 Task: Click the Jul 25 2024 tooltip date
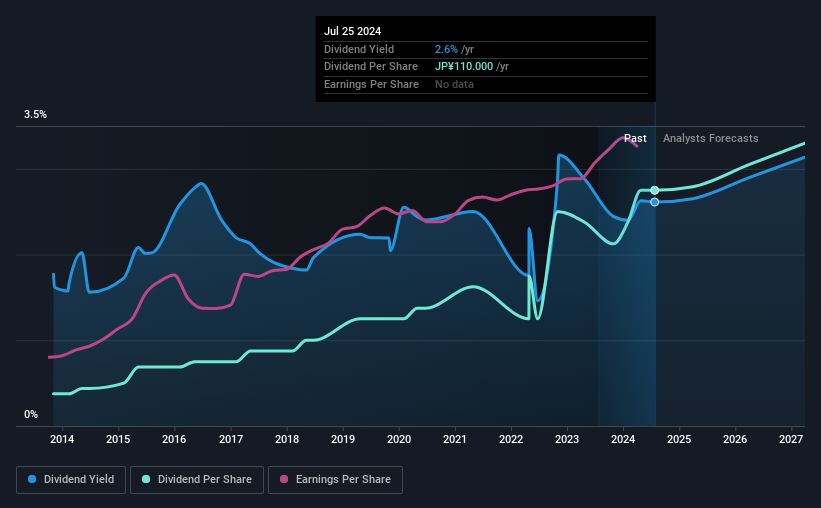coord(352,31)
